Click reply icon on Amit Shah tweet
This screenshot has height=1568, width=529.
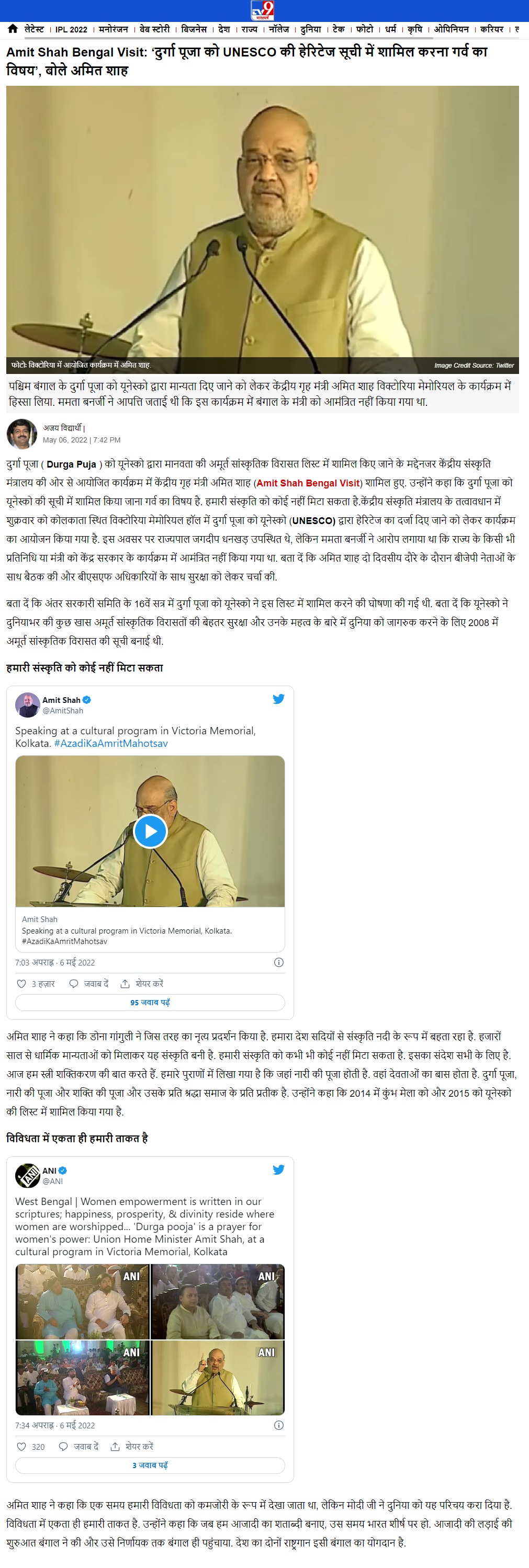pos(74,984)
